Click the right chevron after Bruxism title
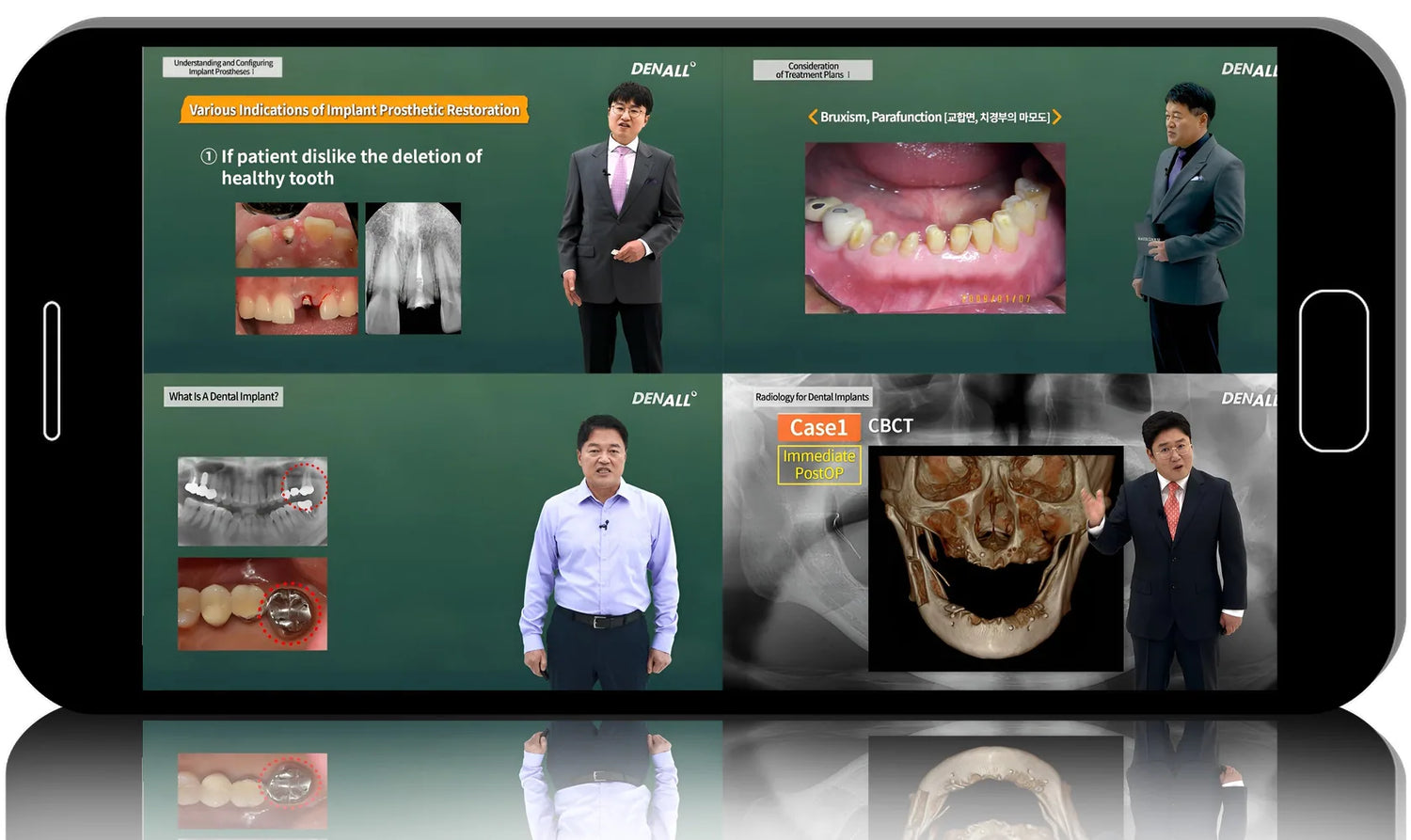The width and height of the screenshot is (1411, 840). click(1057, 117)
